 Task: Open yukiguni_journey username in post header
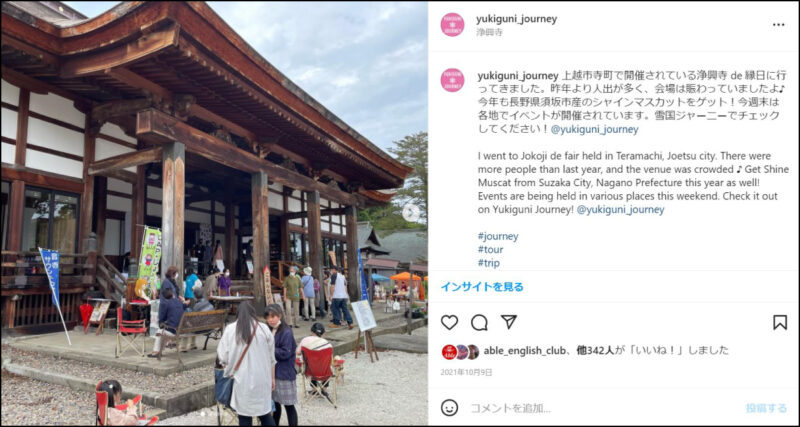tap(516, 19)
